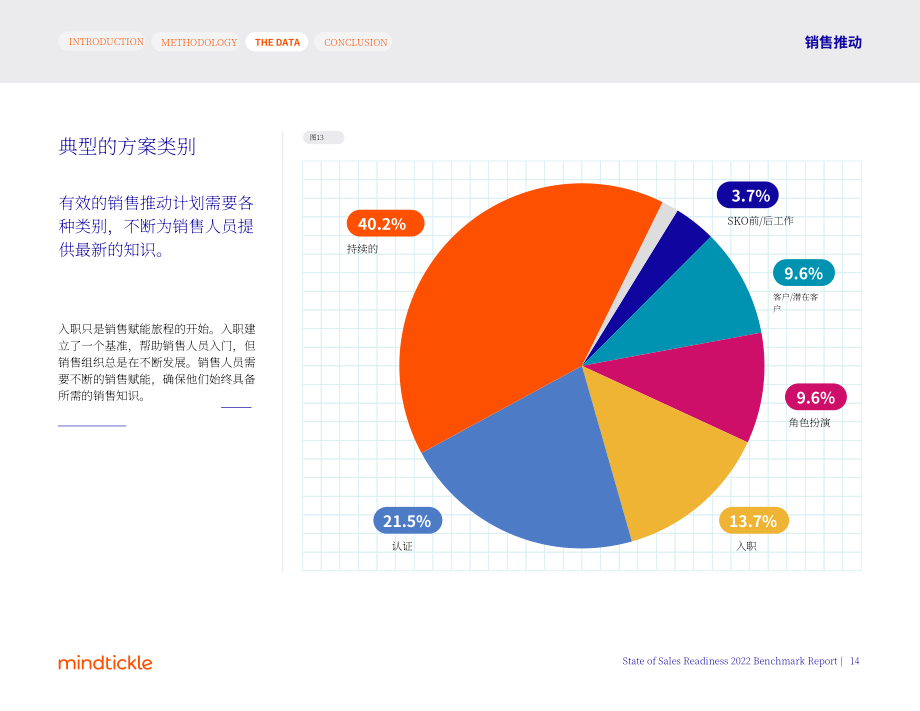Click the SKO前/后工作 label
The height and width of the screenshot is (711, 920).
(x=760, y=221)
